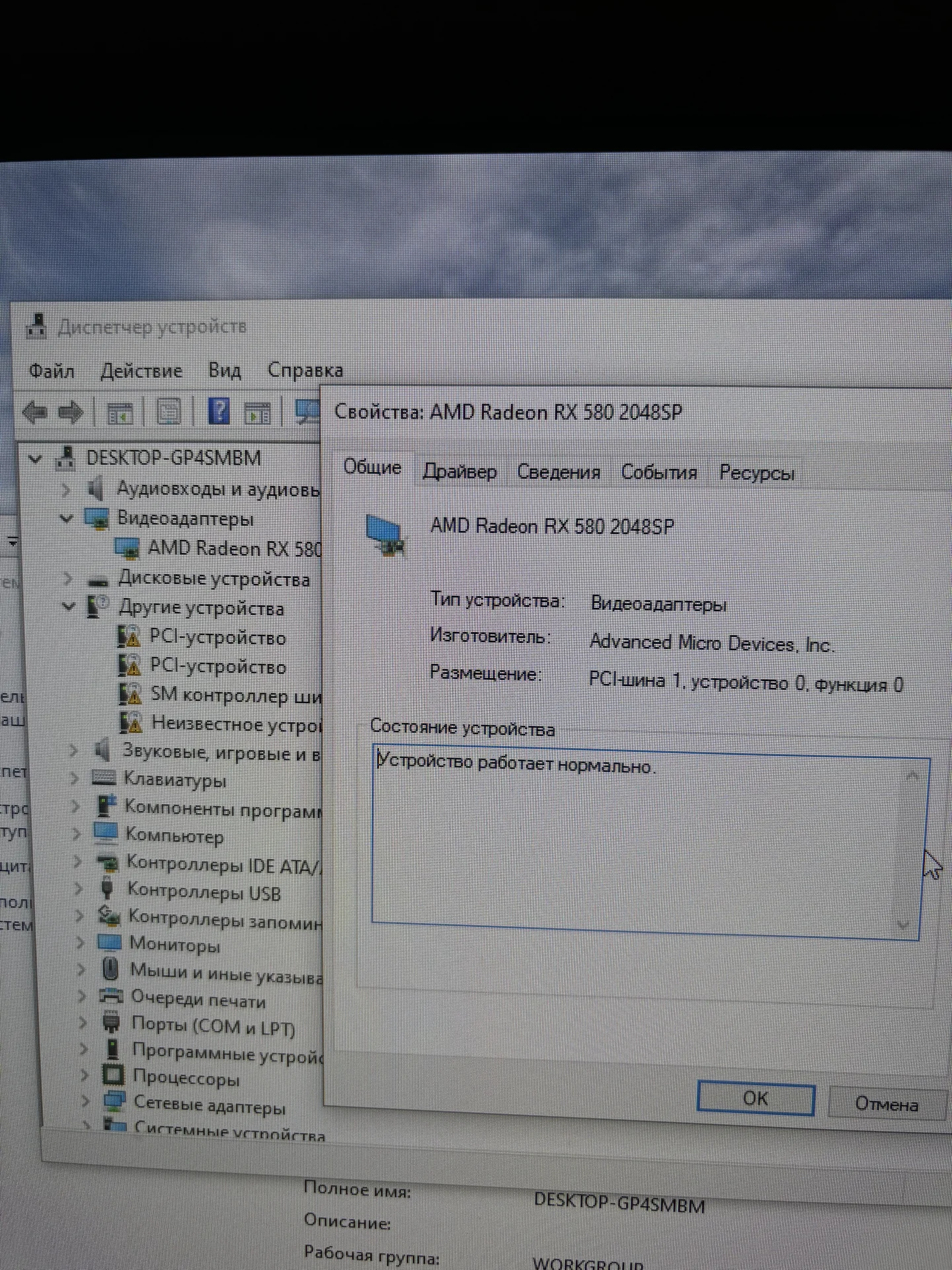Click the Device Manager title bar icon
The width and height of the screenshot is (952, 1270).
pos(36,325)
